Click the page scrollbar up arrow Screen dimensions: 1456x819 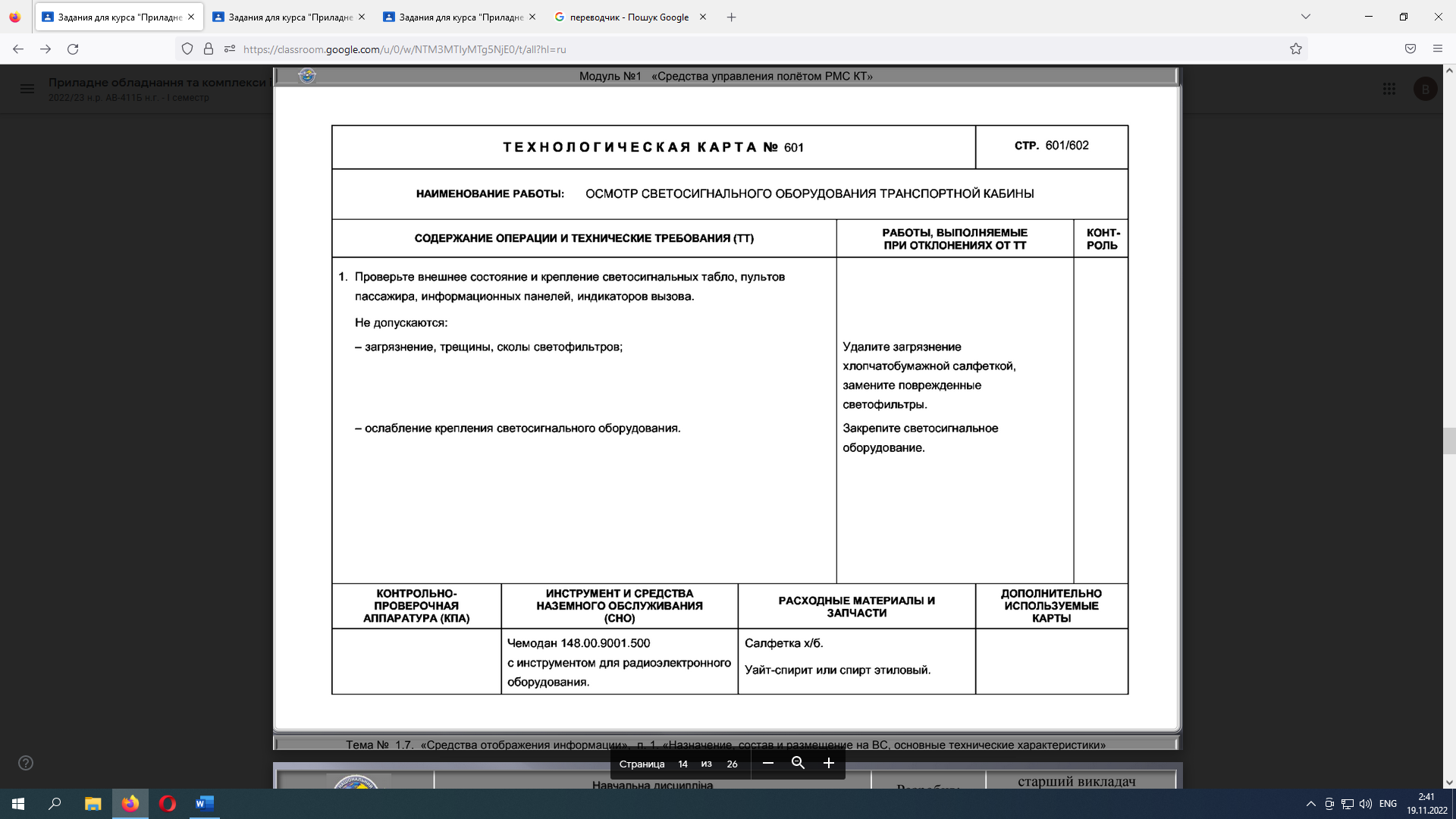(1449, 71)
